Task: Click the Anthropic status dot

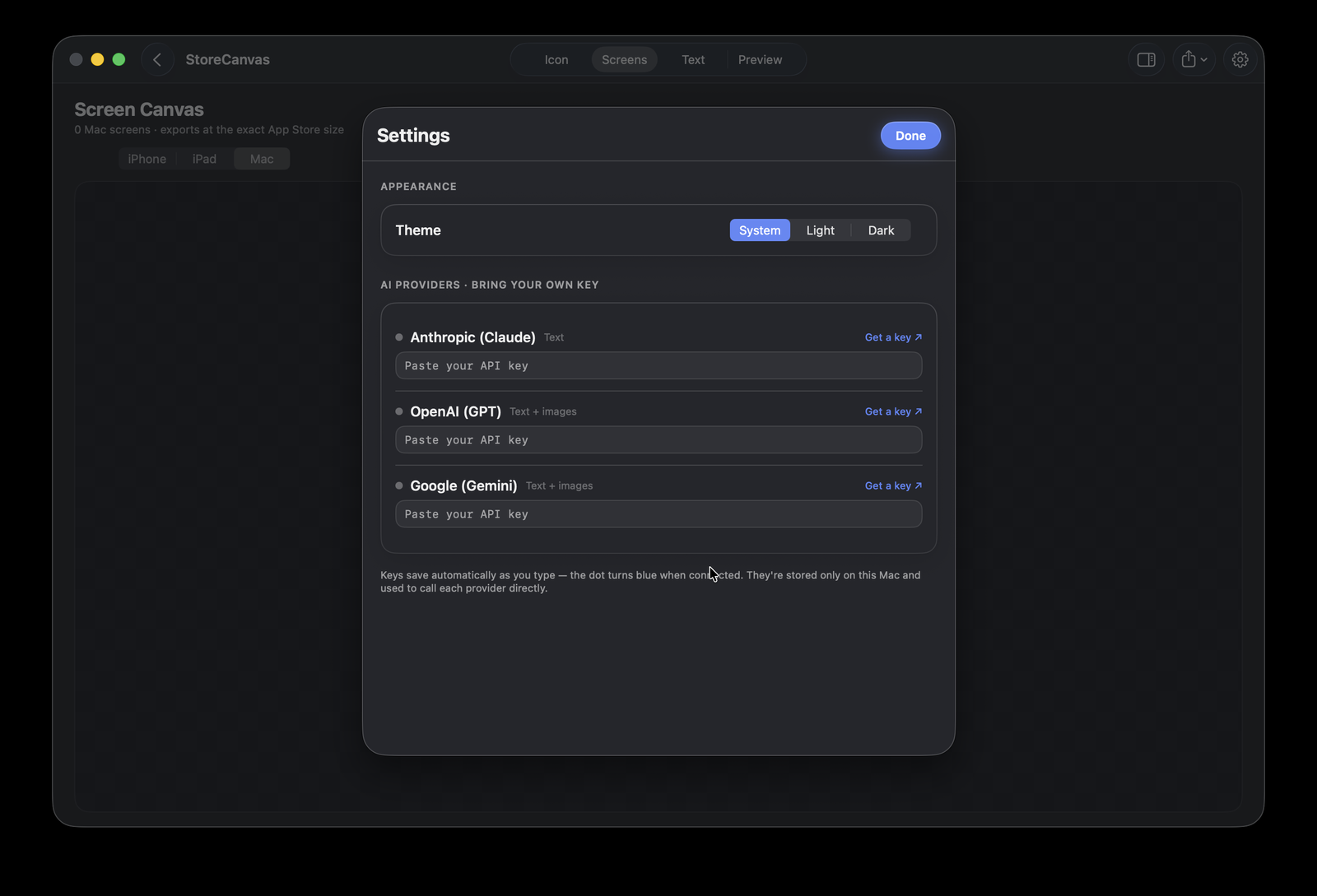Action: click(399, 337)
